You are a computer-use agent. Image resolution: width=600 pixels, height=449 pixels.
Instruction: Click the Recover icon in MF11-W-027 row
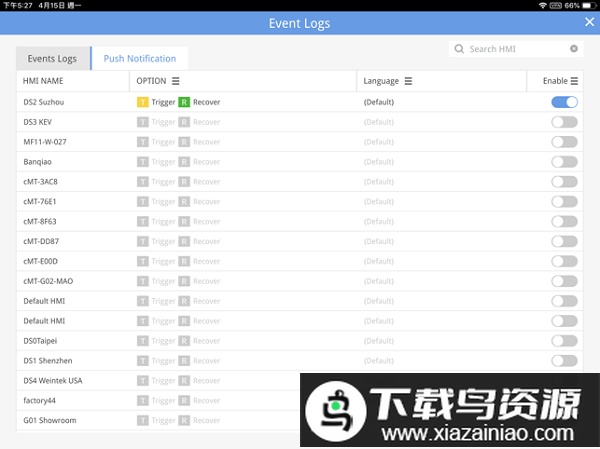[184, 142]
